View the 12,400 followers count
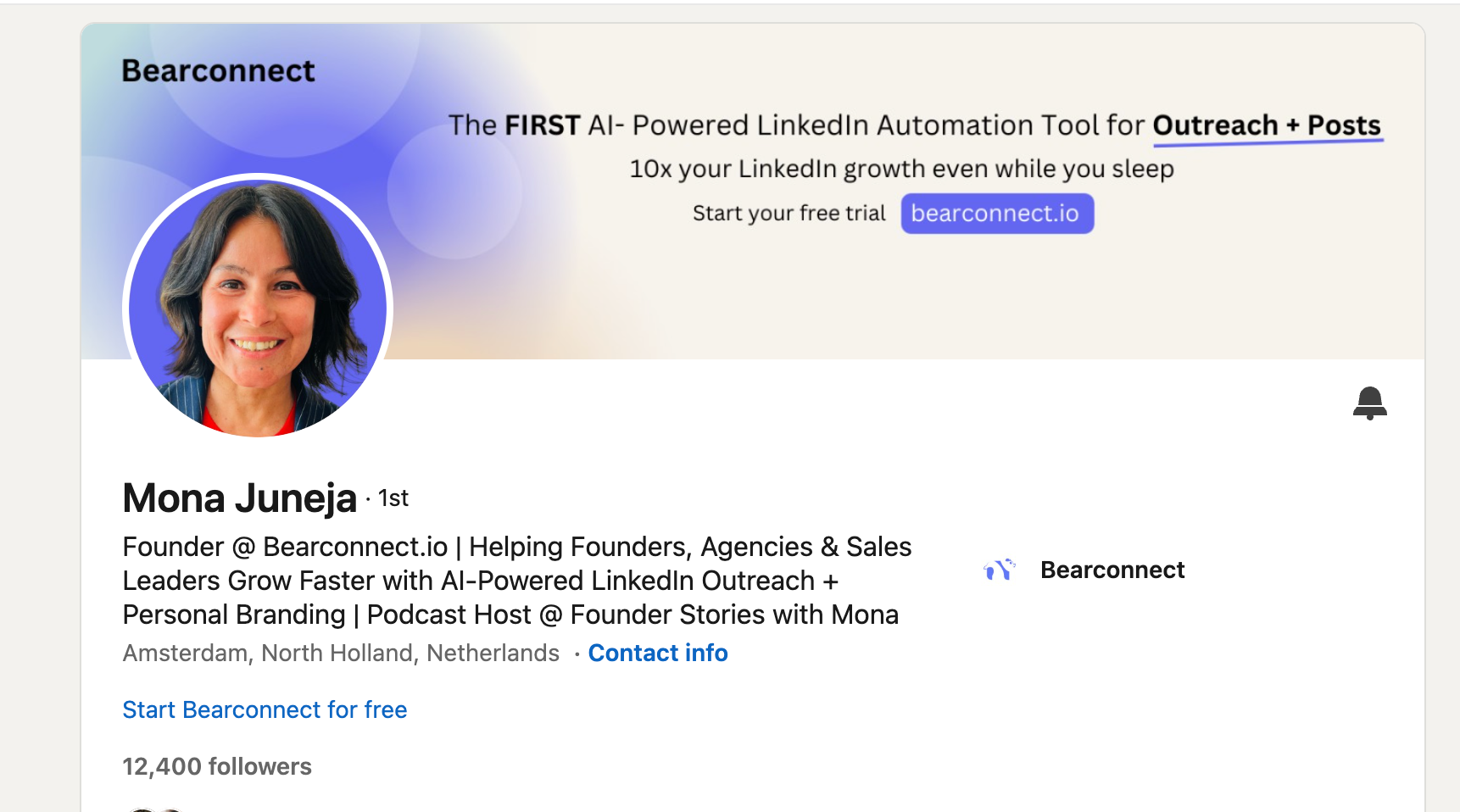This screenshot has width=1460, height=812. click(x=217, y=766)
